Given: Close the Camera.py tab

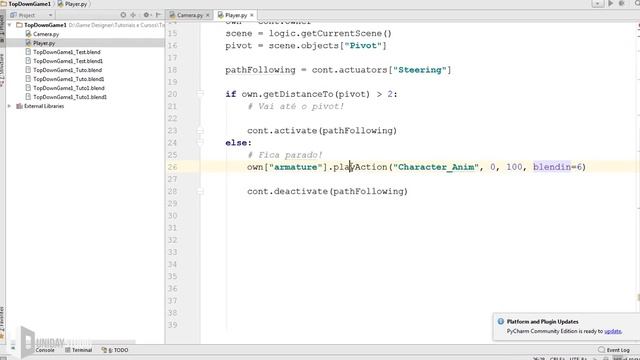Looking at the screenshot, I should (208, 15).
